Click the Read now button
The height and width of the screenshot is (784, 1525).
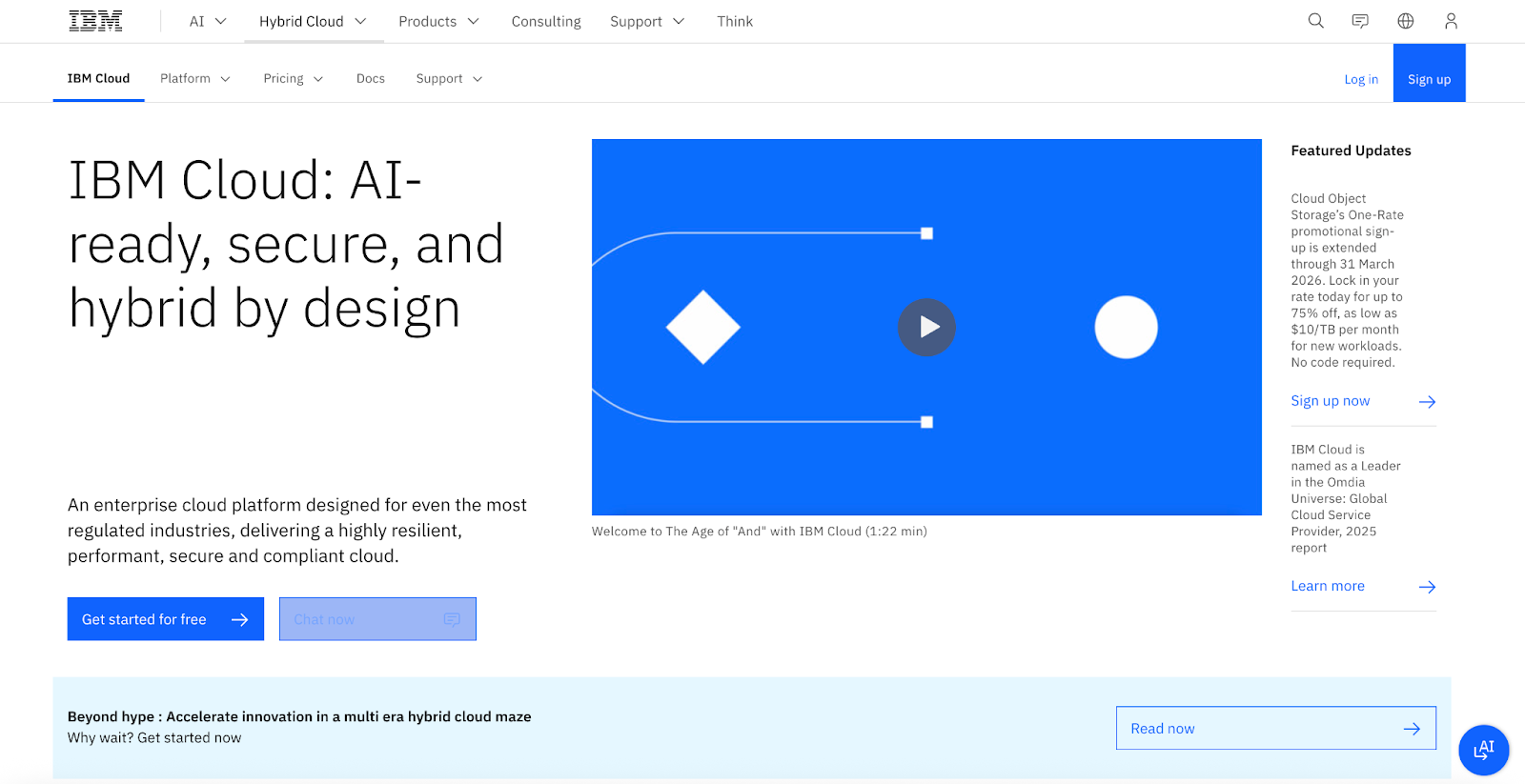pos(1275,728)
